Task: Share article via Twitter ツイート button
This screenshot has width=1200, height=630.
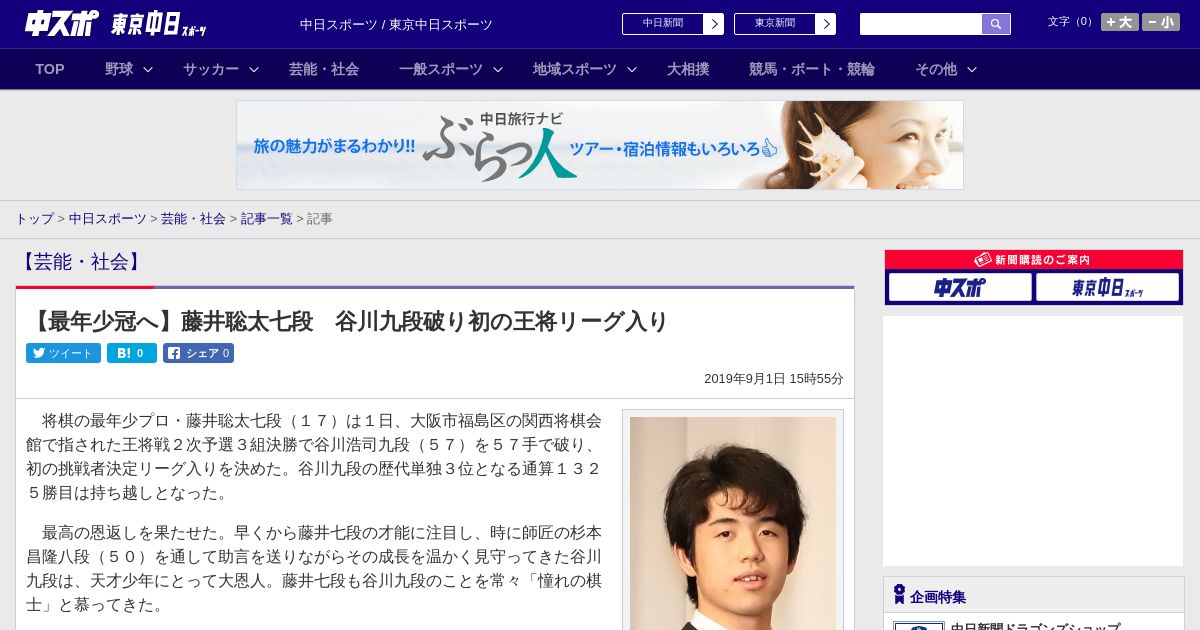Action: (x=63, y=353)
